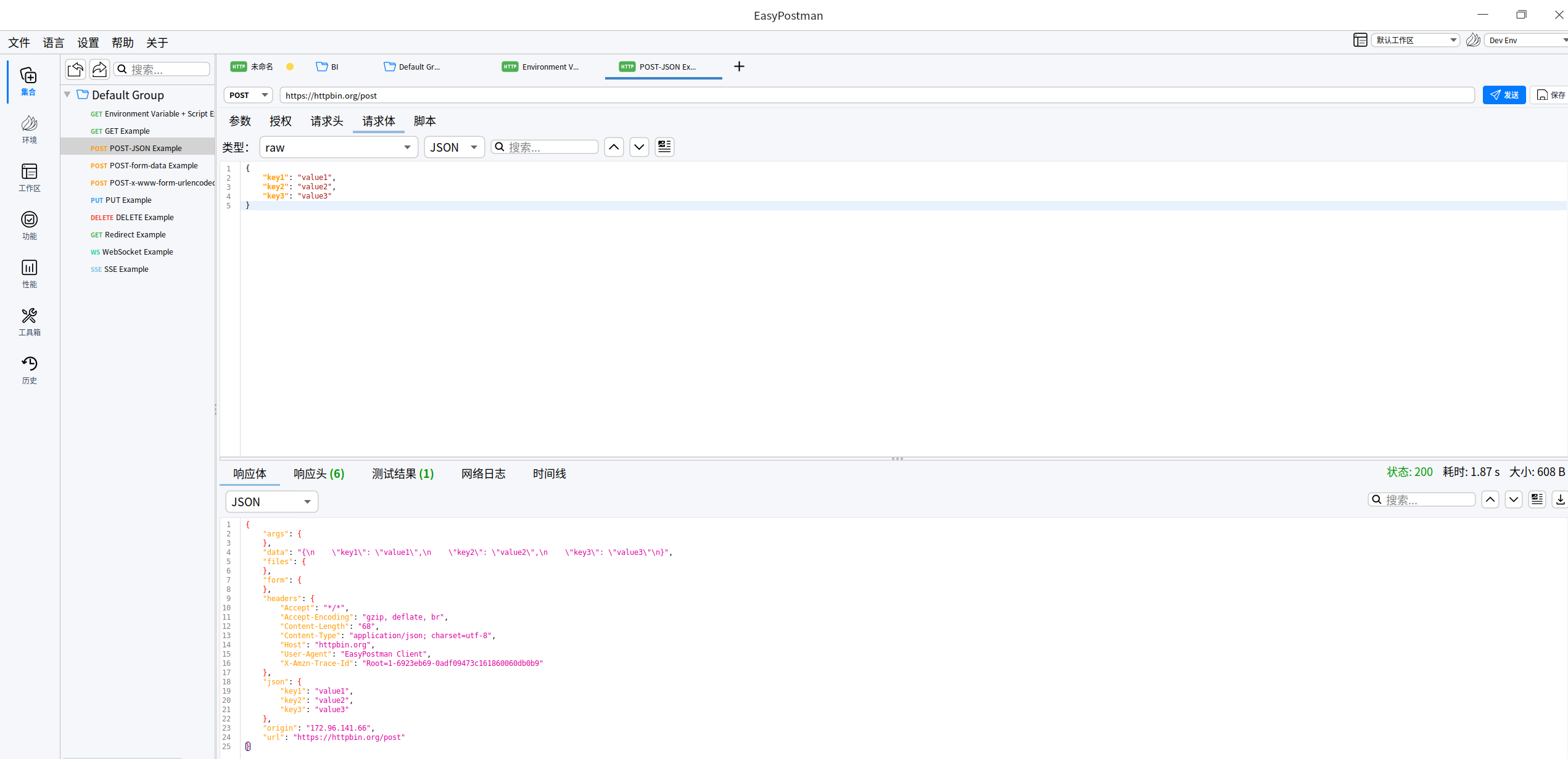Click the import collection icon
This screenshot has width=1568, height=759.
tap(75, 69)
